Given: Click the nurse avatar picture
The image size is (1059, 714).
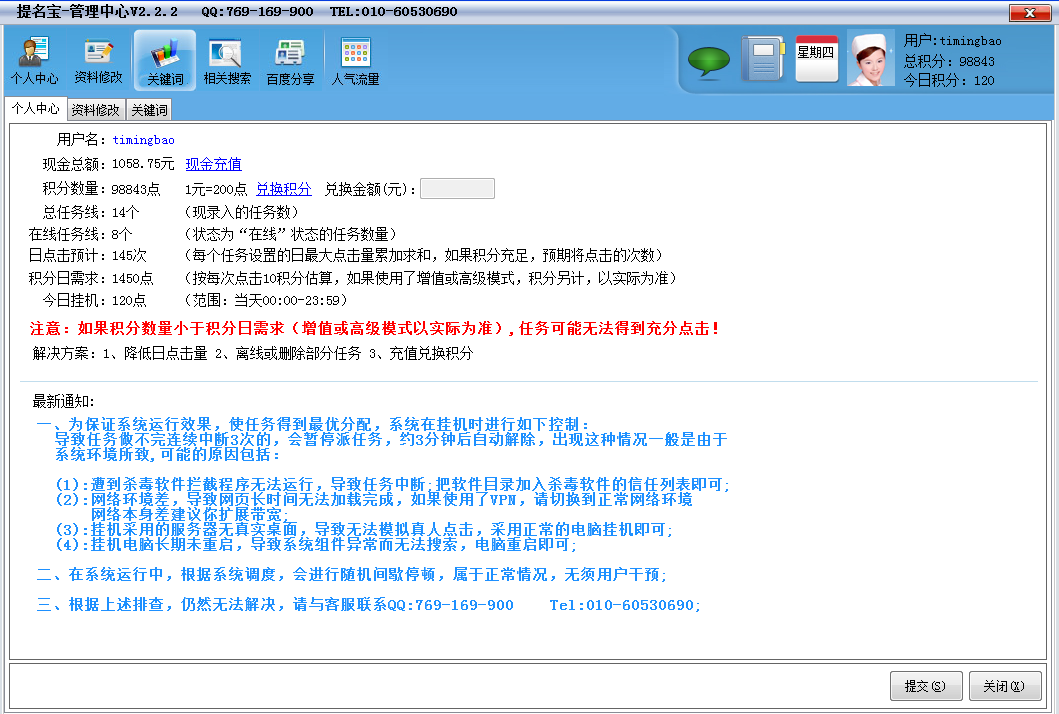Looking at the screenshot, I should tap(870, 58).
